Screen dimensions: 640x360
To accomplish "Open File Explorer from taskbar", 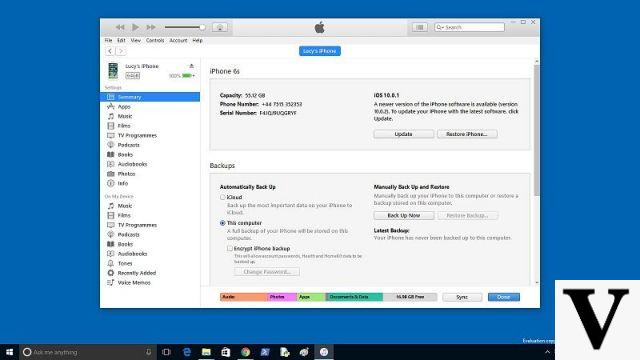I will point(206,352).
